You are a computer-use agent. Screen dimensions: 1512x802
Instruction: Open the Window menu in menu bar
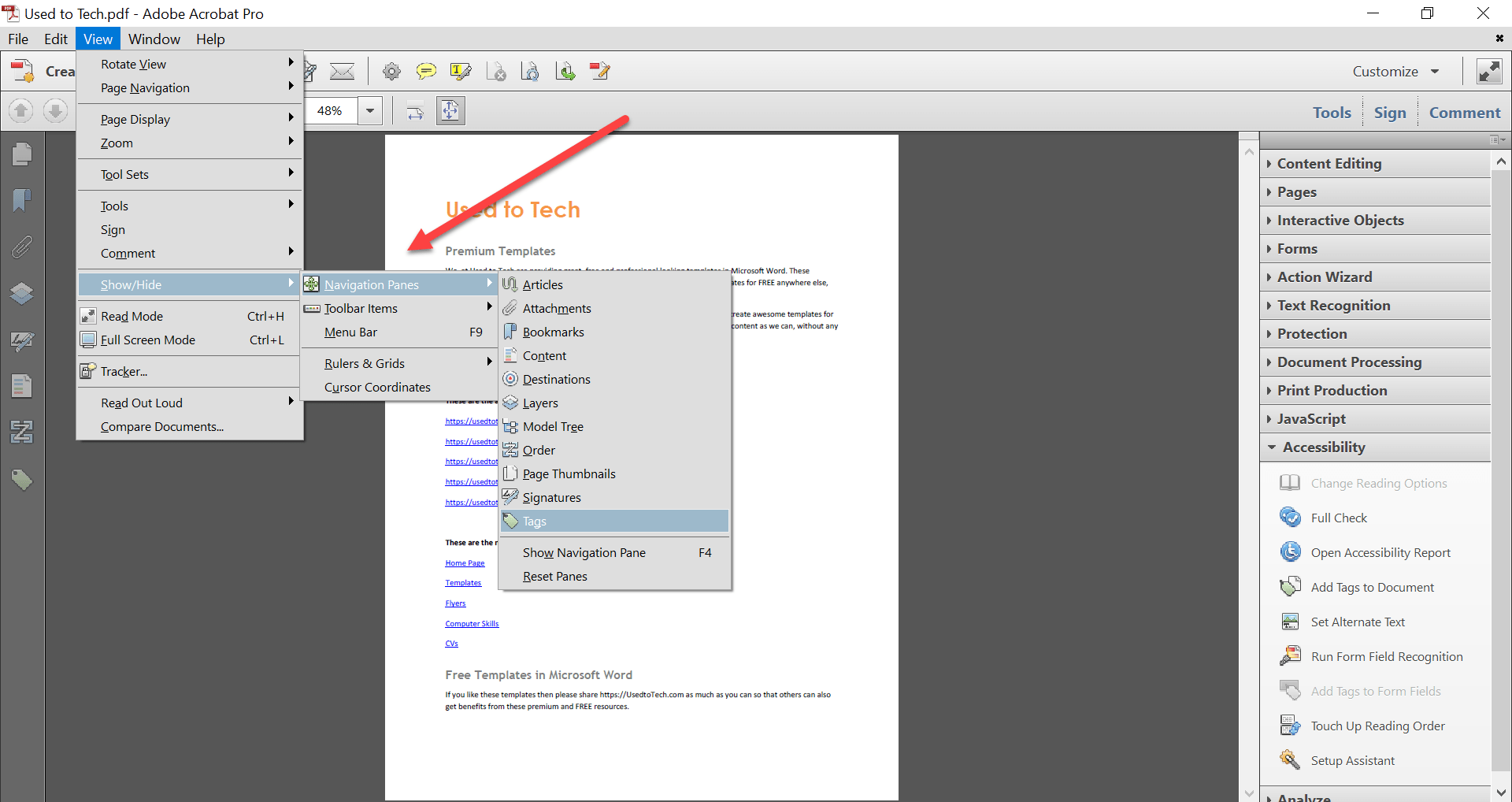coord(154,39)
